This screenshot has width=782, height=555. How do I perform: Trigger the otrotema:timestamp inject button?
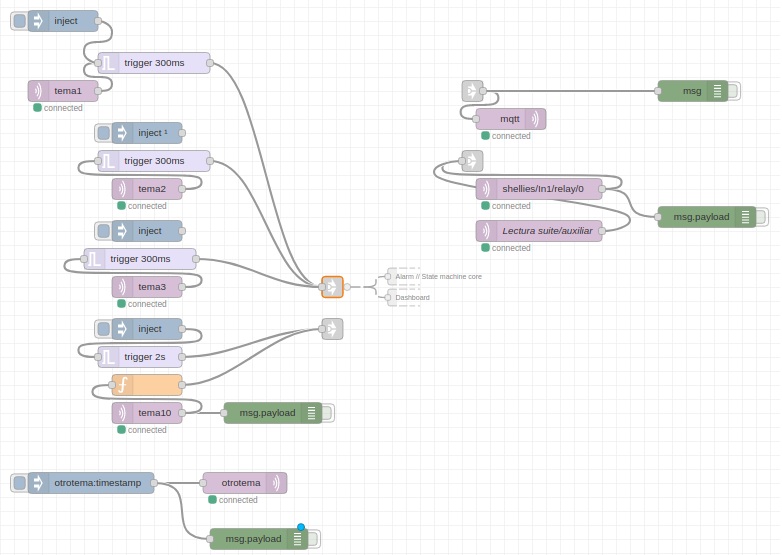click(19, 483)
